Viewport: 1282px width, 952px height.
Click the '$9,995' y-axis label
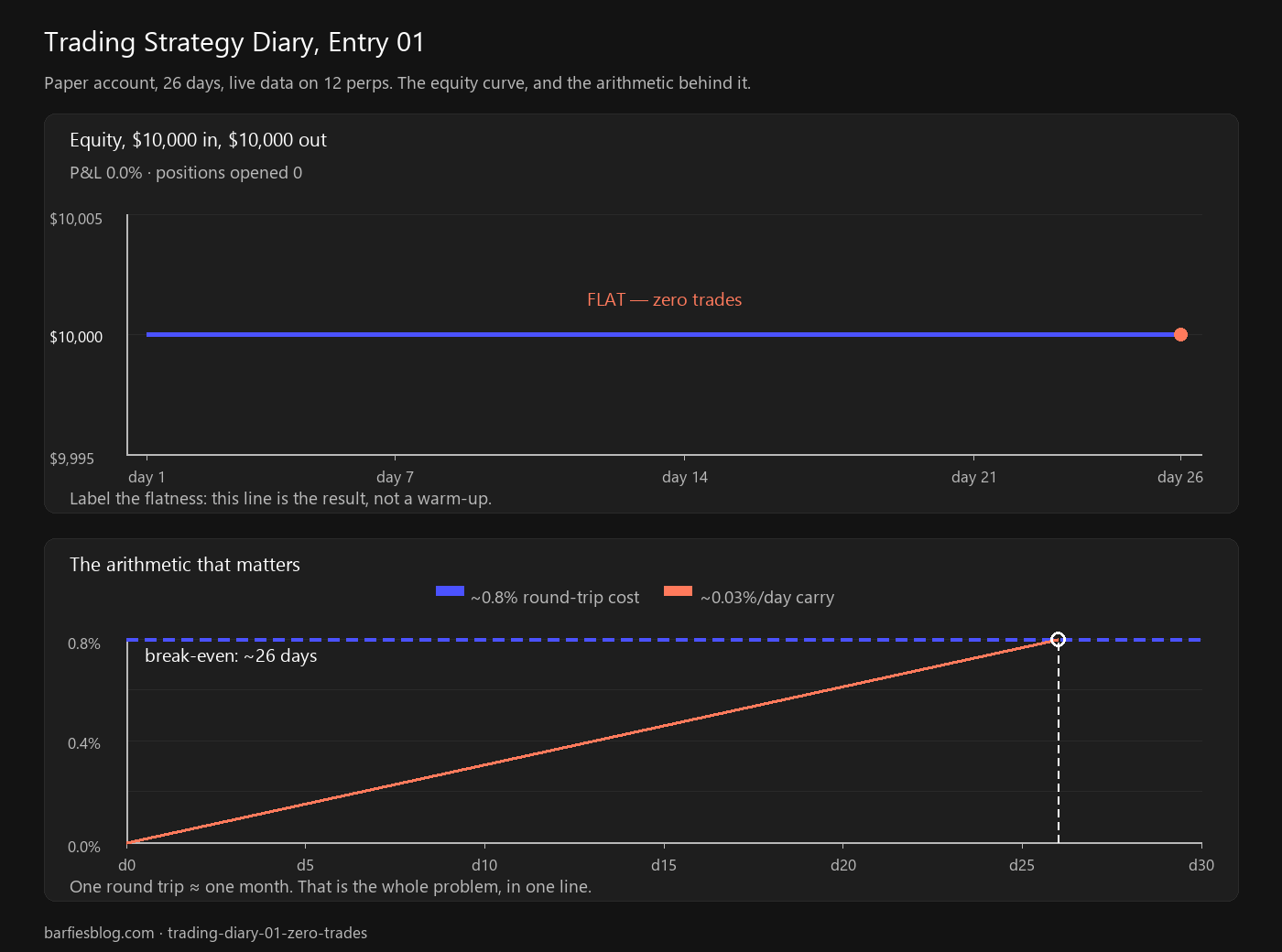tap(71, 459)
